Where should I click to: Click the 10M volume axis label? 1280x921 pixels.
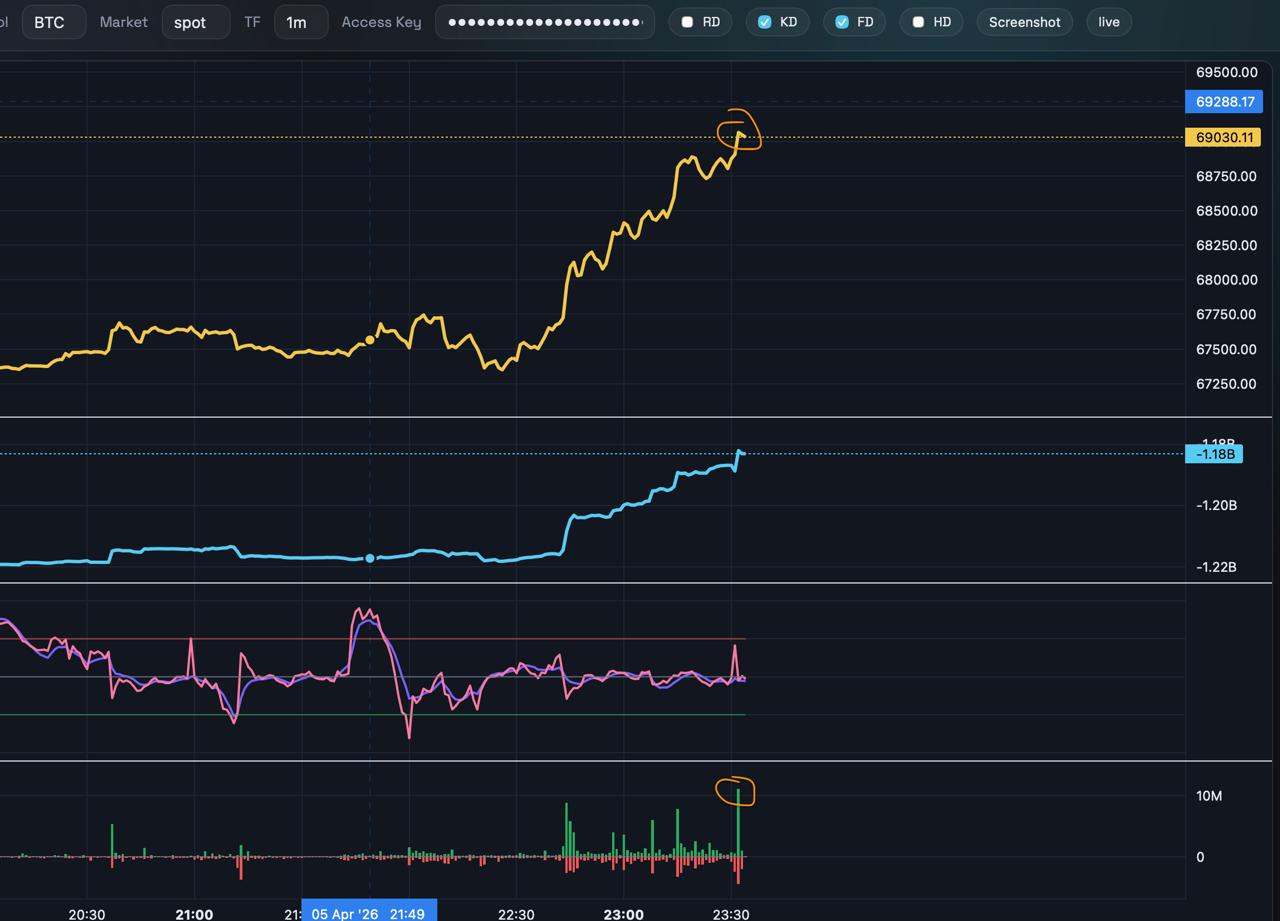pos(1208,796)
